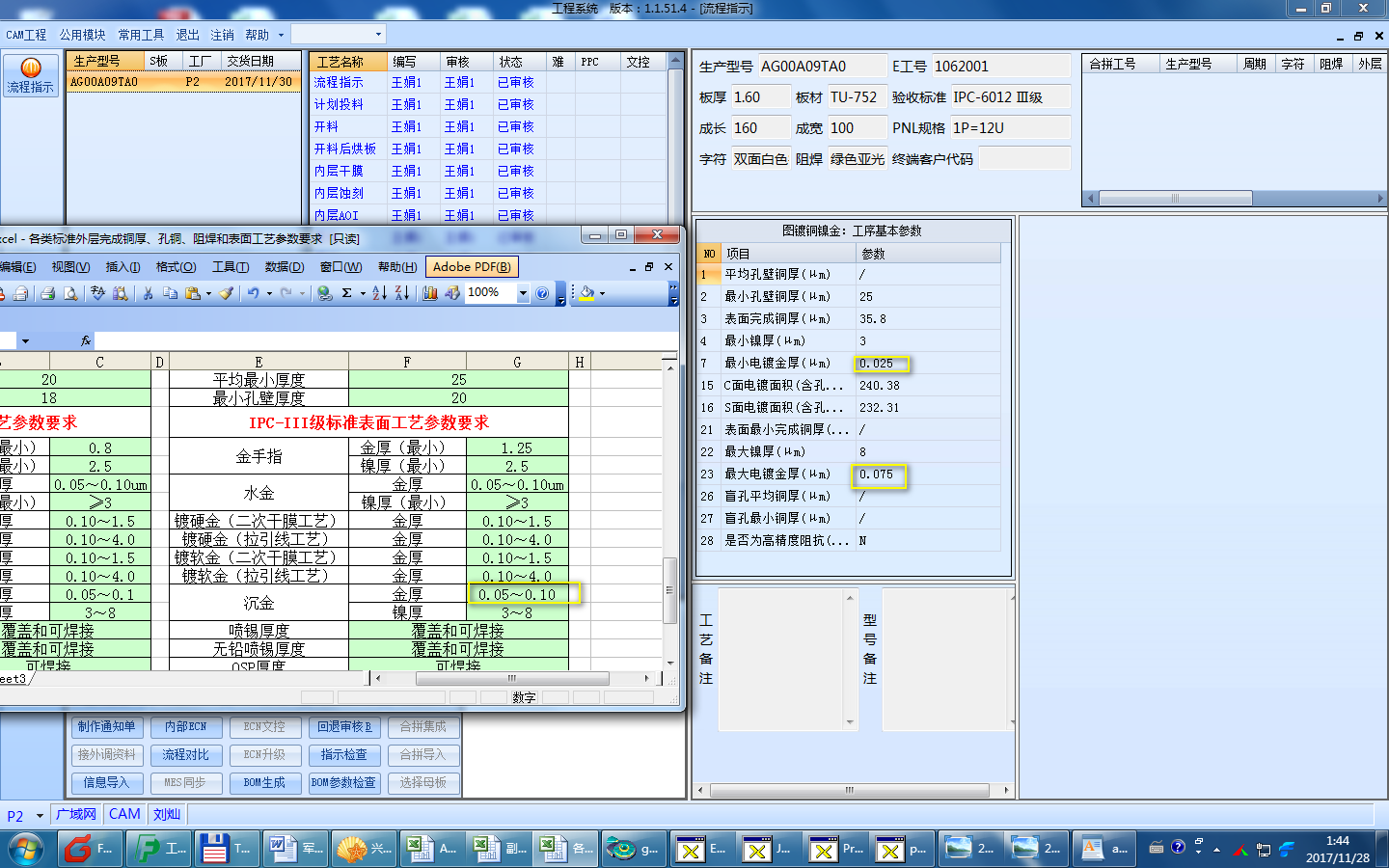Click the 广域网 status bar entry
The width and height of the screenshot is (1389, 868).
tap(76, 815)
